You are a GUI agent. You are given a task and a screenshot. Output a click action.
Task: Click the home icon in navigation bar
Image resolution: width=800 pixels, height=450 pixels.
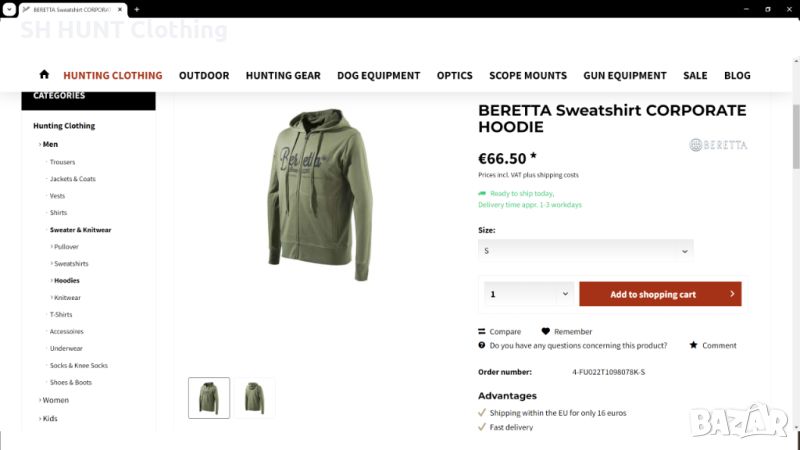point(44,74)
